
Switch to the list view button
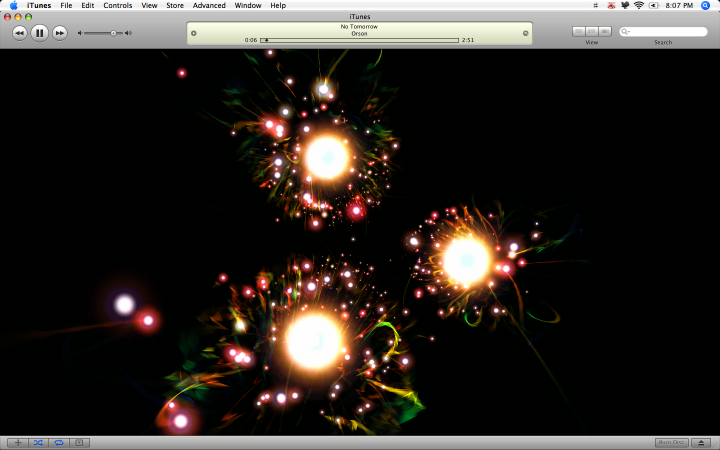(x=579, y=31)
